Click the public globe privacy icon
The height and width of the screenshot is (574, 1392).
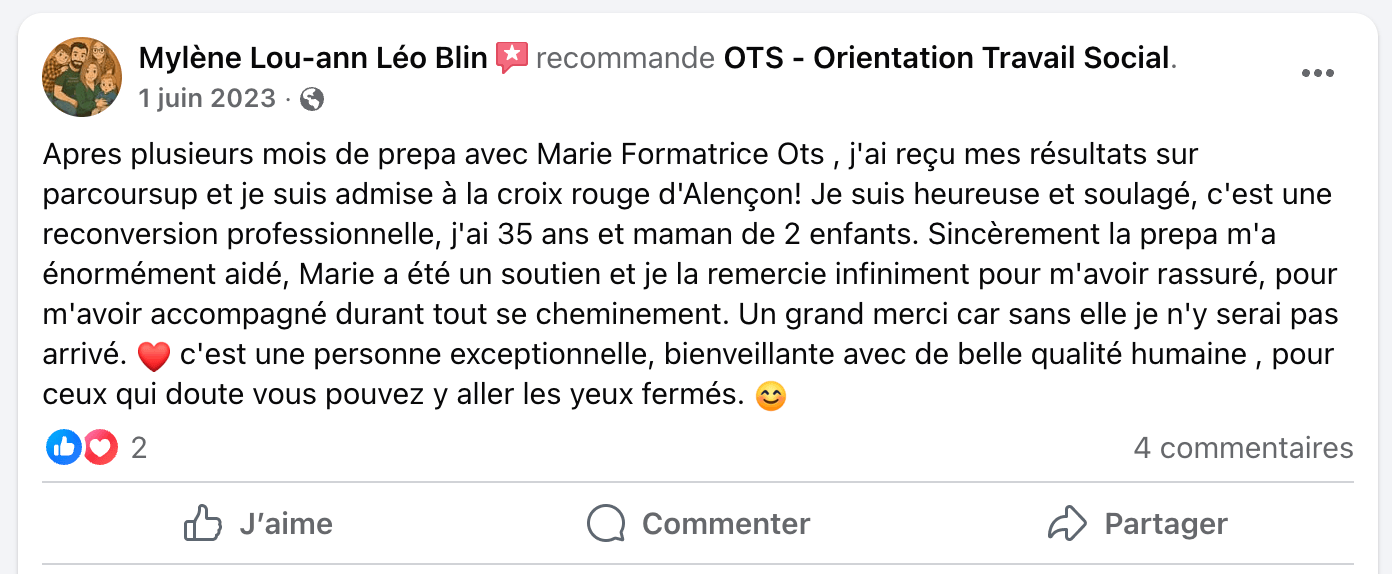coord(312,98)
